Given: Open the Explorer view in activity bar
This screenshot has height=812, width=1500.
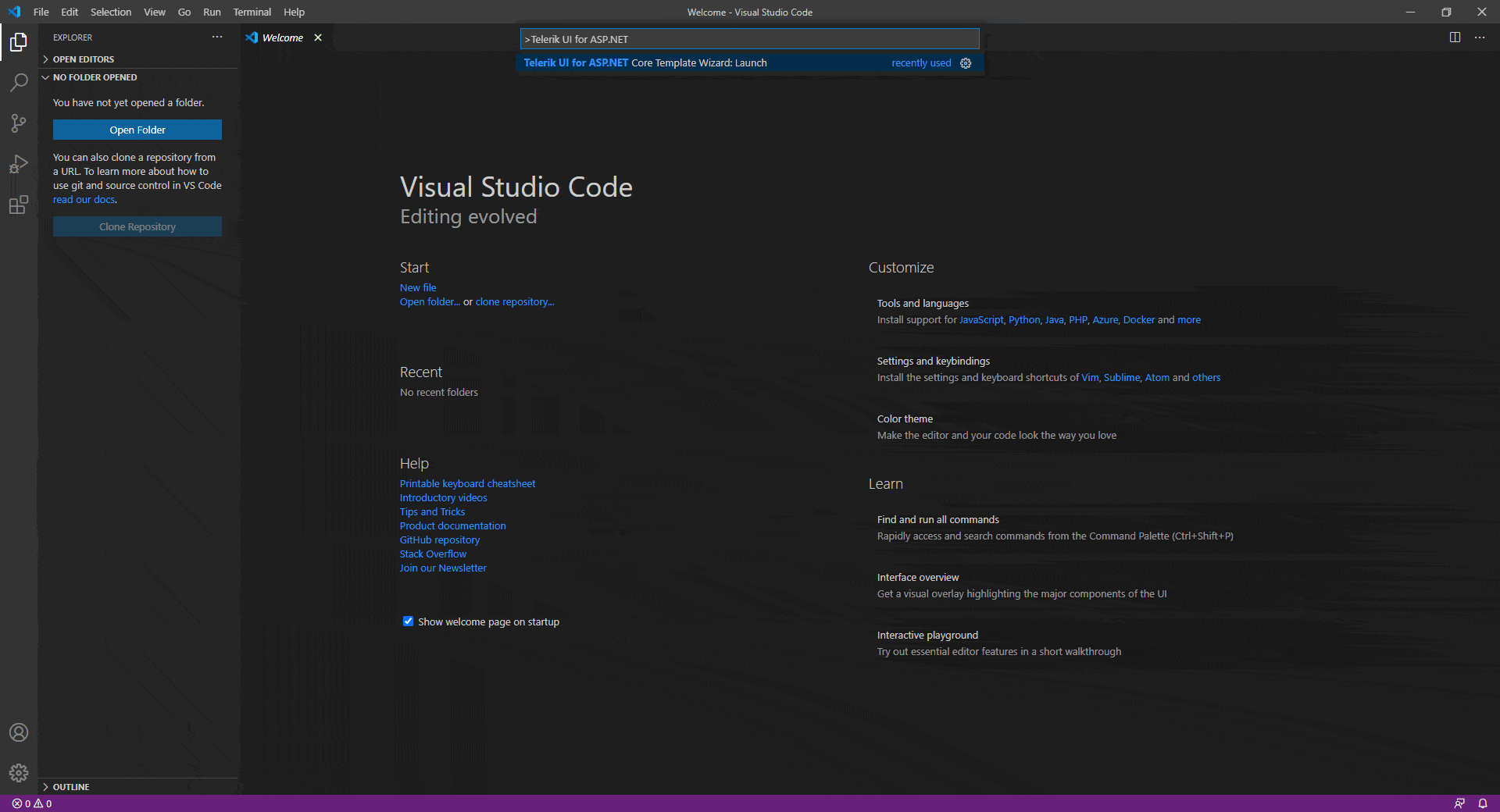Looking at the screenshot, I should pos(19,41).
